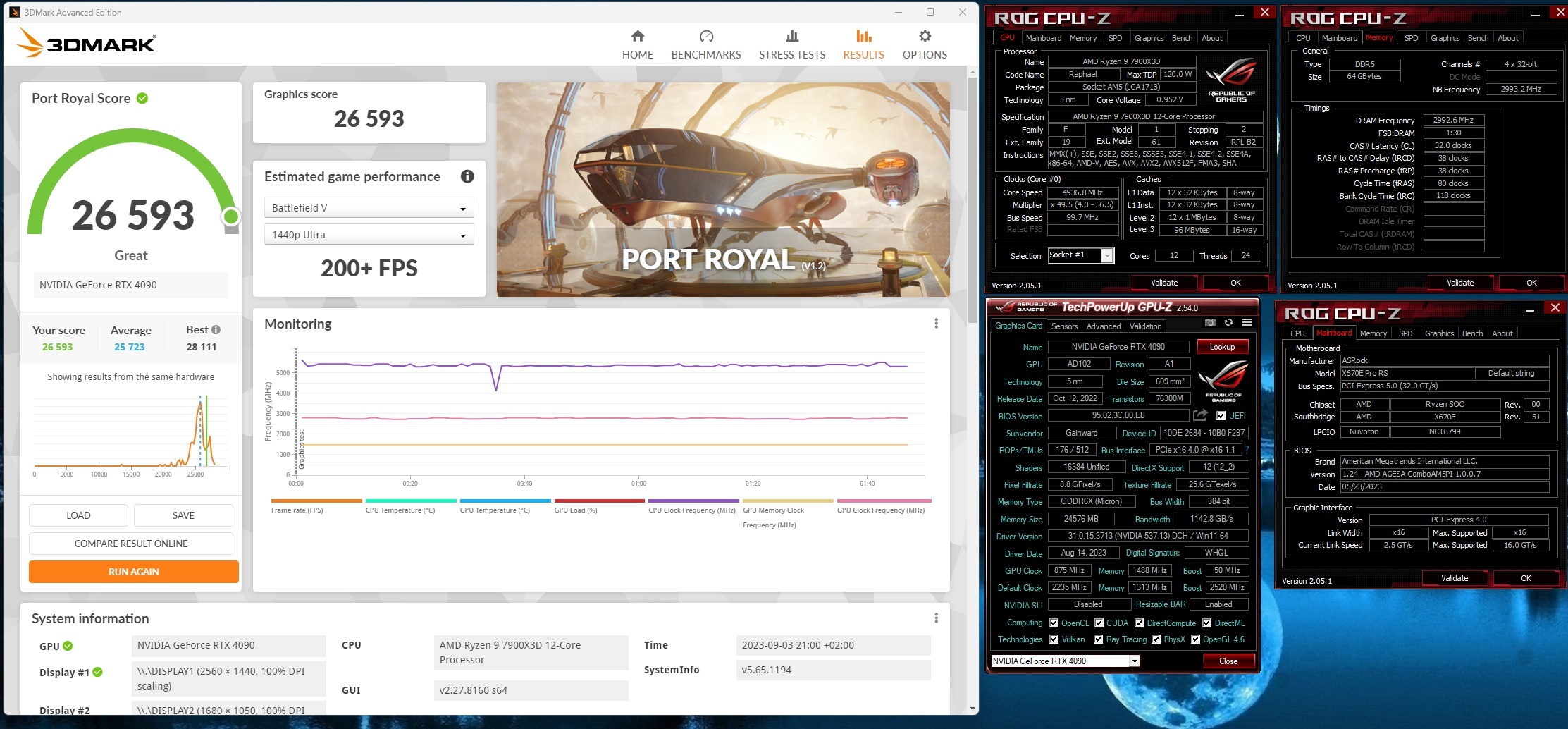
Task: Toggle the UEFI checkbox in GPU-Z
Action: (1221, 416)
